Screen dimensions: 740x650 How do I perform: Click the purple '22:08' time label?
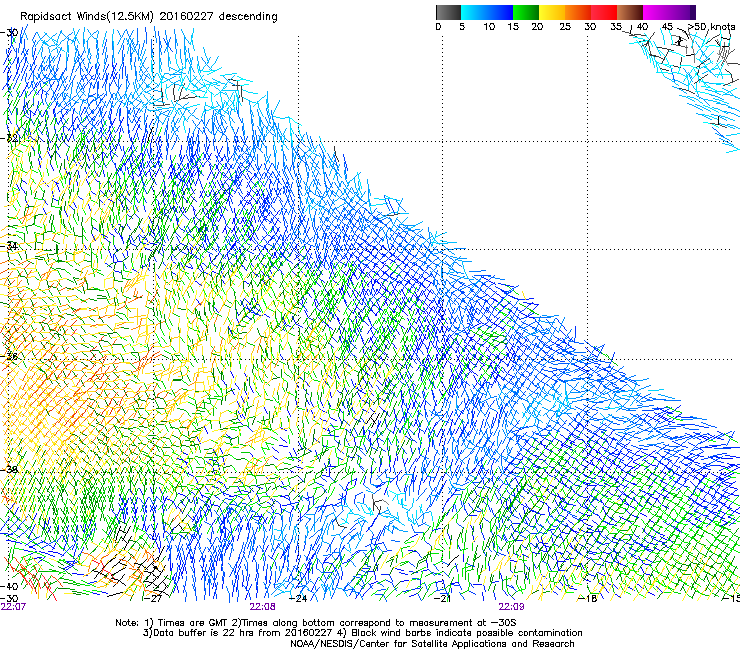tap(262, 607)
